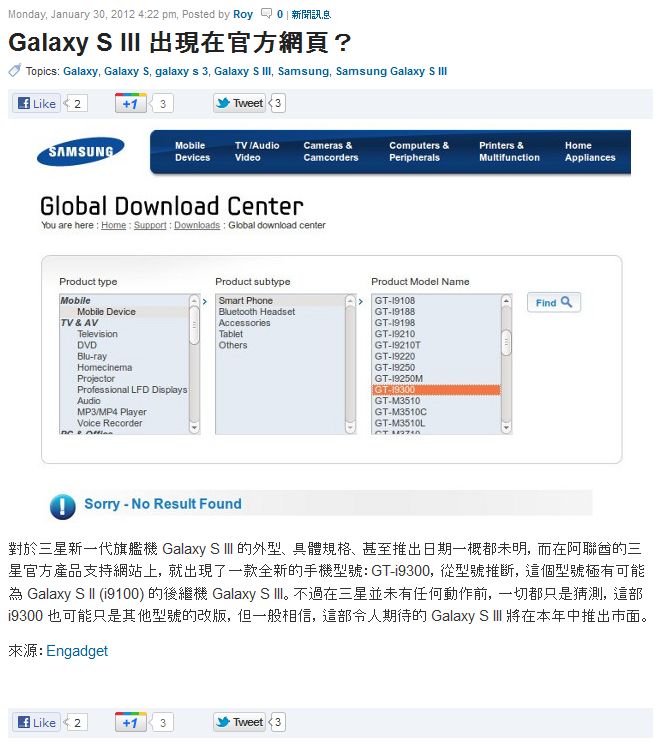Click the Find search button
The height and width of the screenshot is (747, 657).
pos(554,303)
